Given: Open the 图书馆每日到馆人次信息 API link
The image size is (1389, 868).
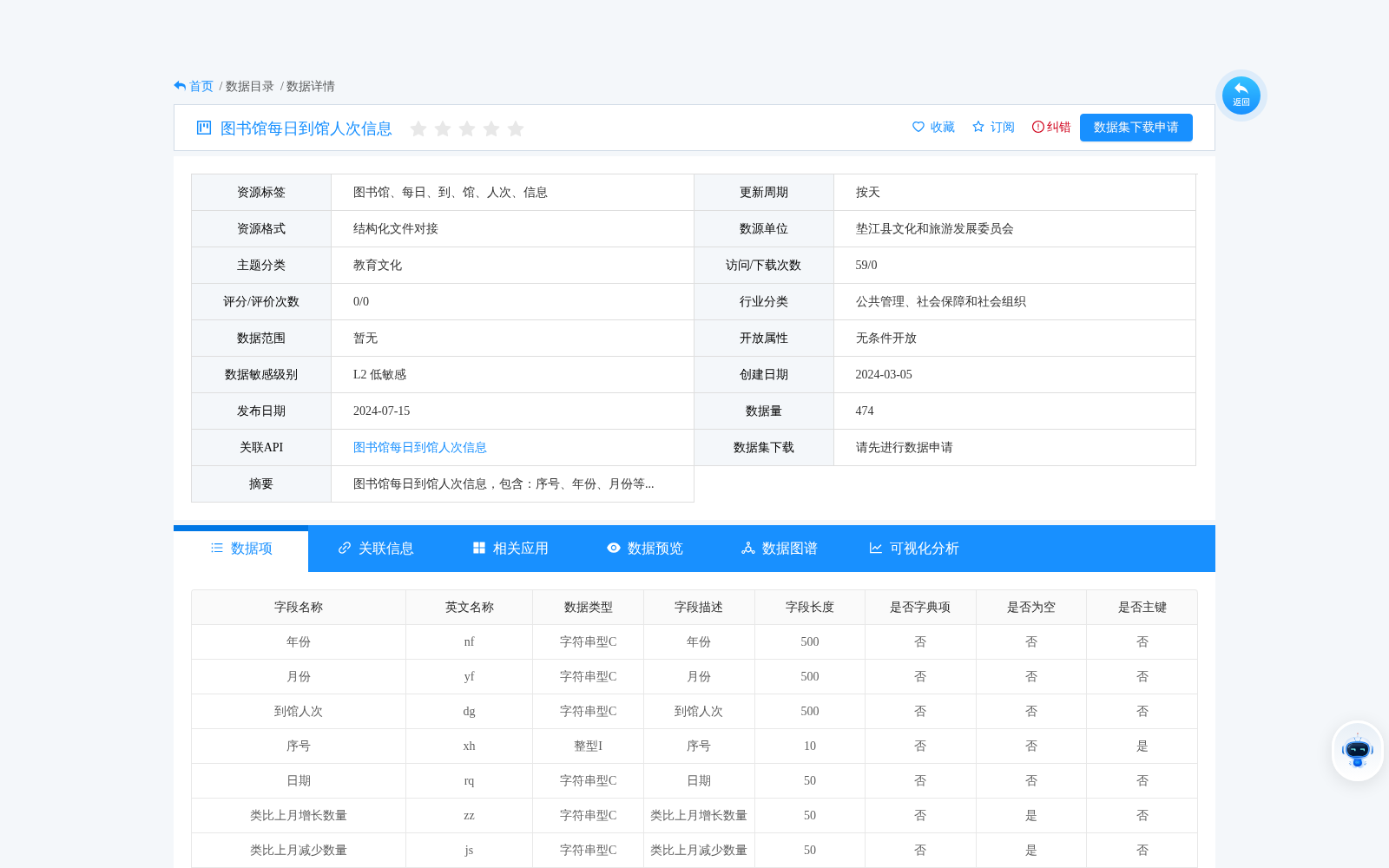Looking at the screenshot, I should [x=419, y=447].
